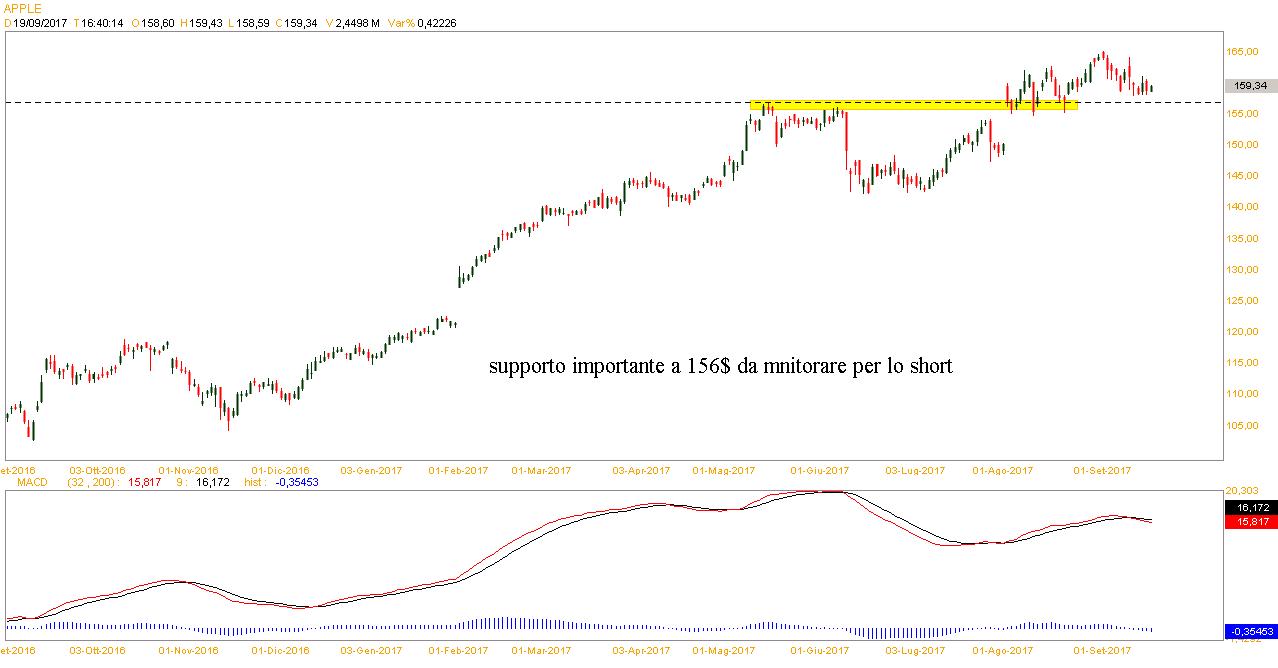Select the annotation text about 156$ support

pyautogui.click(x=720, y=367)
